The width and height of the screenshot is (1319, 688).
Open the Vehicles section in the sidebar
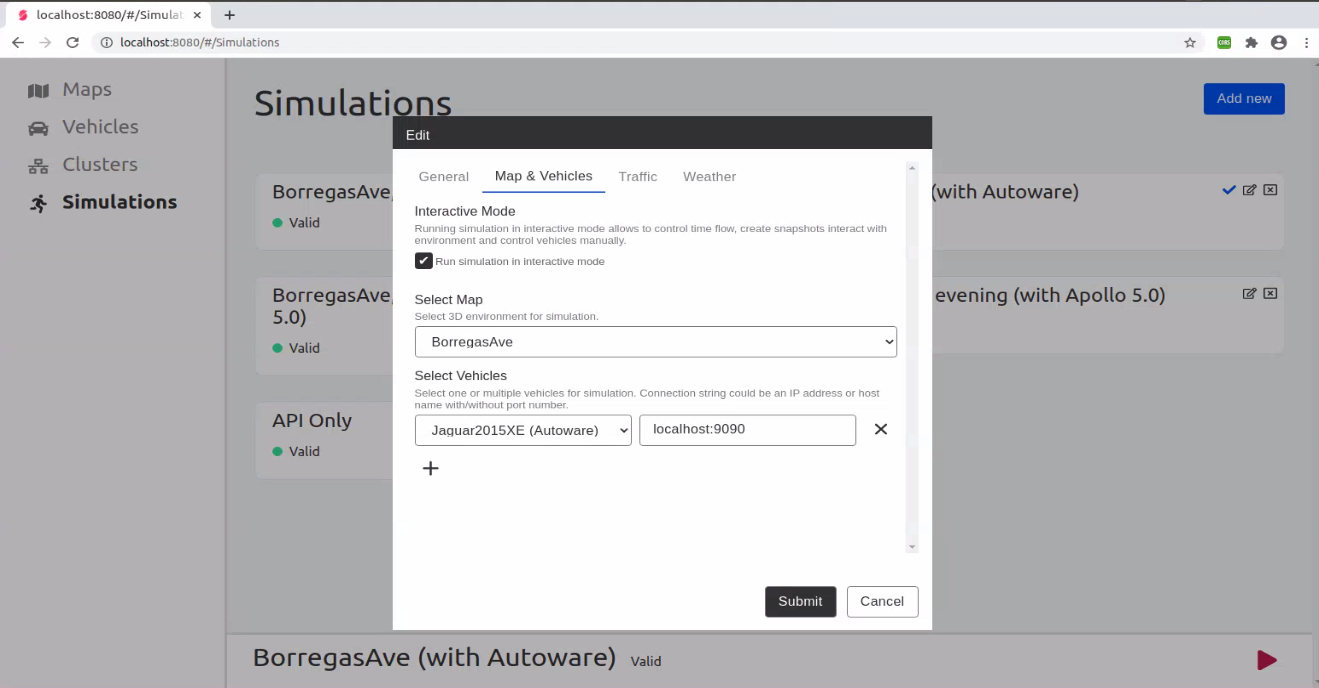[100, 127]
